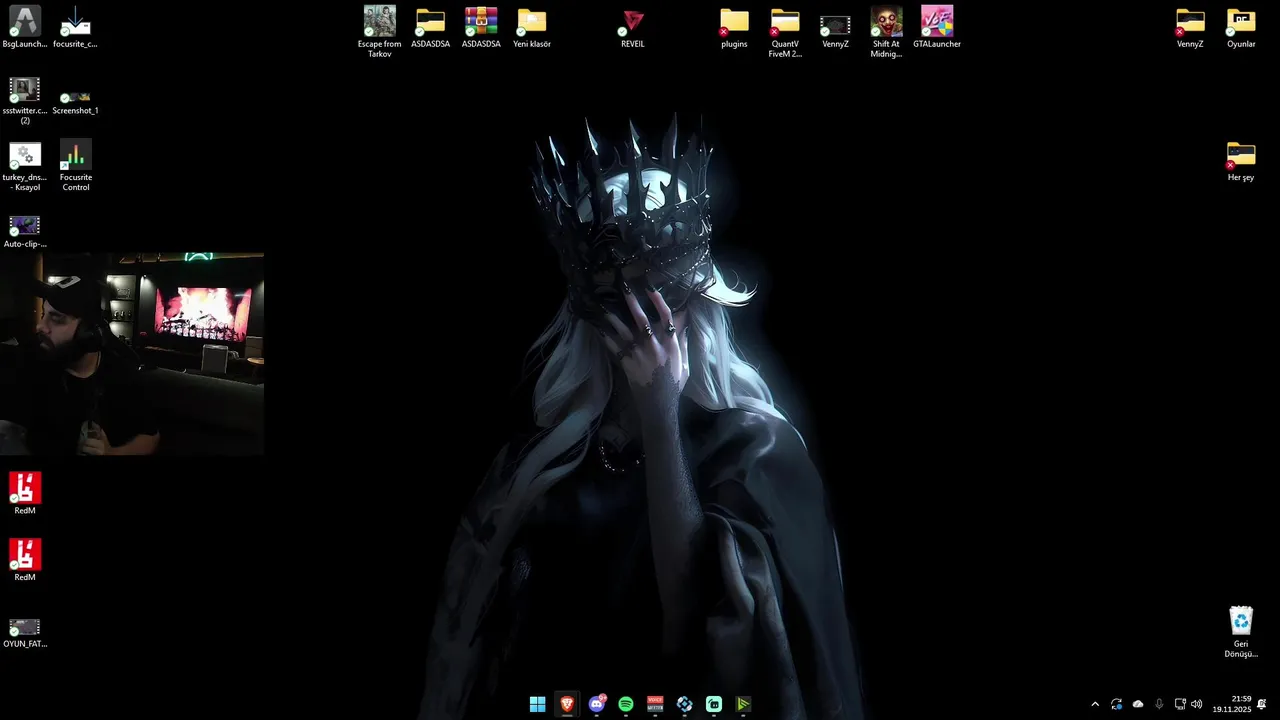This screenshot has width=1280, height=720.
Task: Click the microphone tray icon
Action: coord(1159,704)
